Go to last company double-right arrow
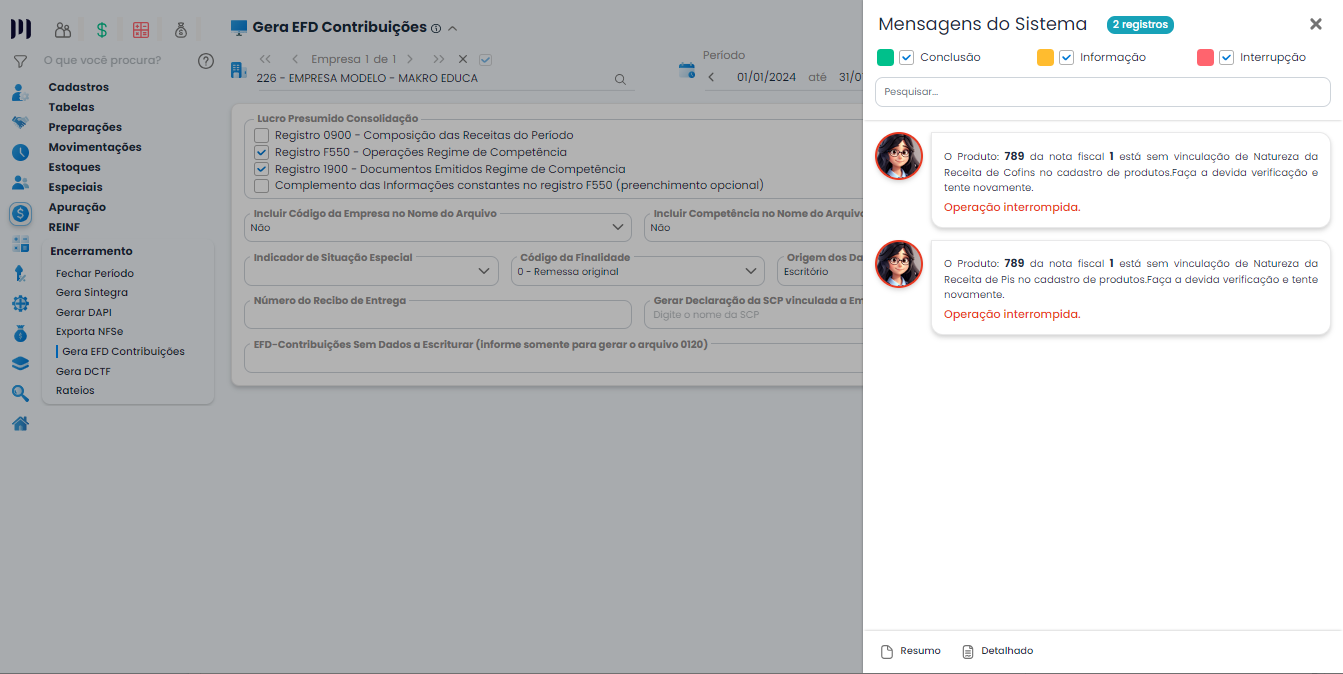 [x=438, y=59]
